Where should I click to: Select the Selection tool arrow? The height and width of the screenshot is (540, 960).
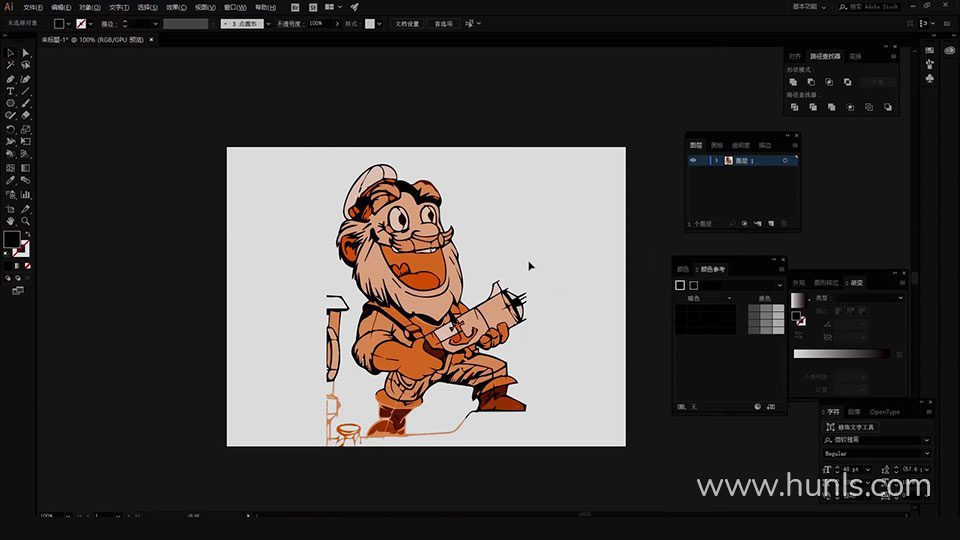(10, 53)
